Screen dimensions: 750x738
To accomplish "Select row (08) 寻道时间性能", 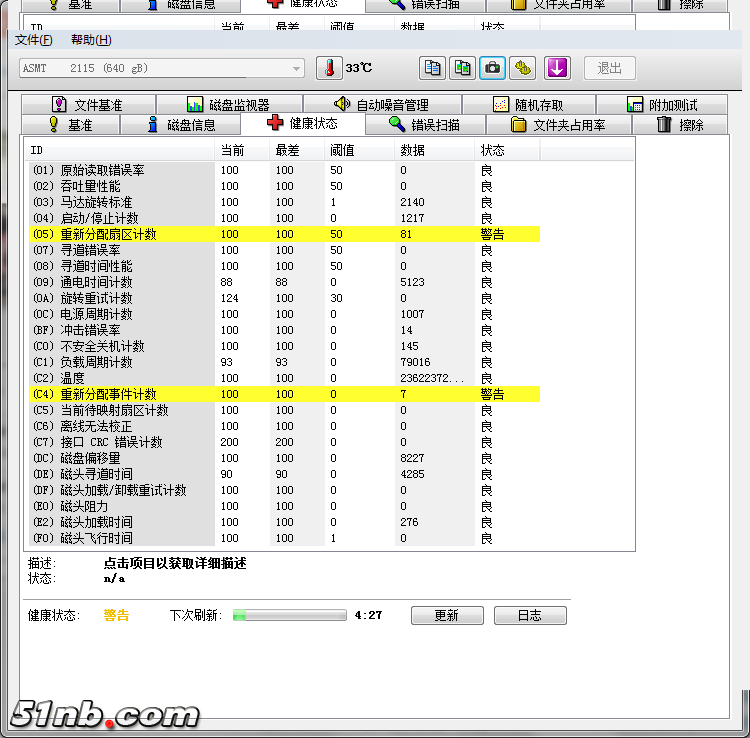I will coord(284,266).
